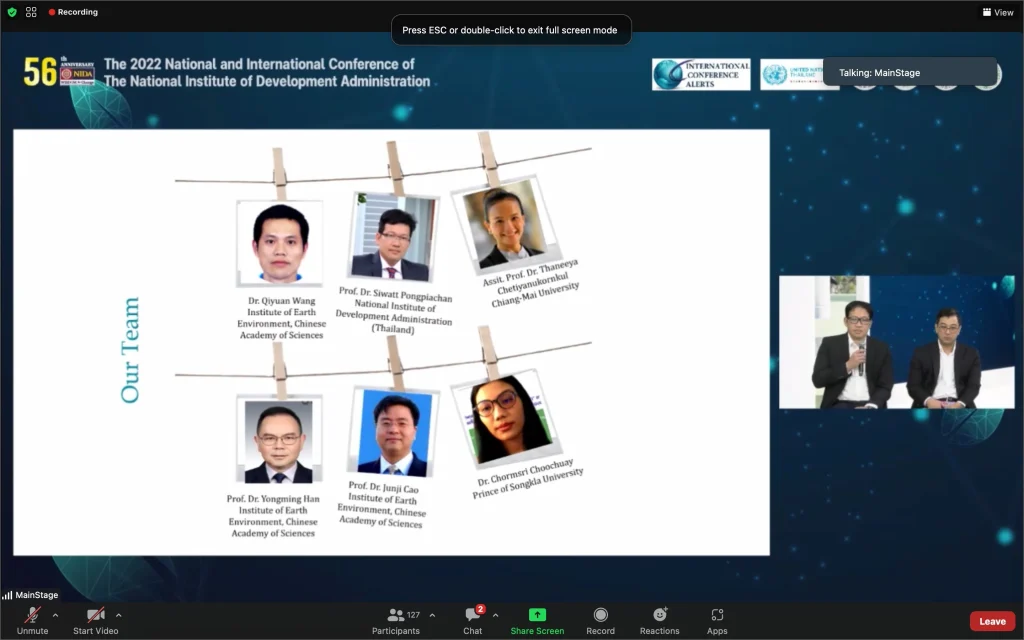
Task: Click the International Conference Alerts logo
Action: click(x=701, y=74)
